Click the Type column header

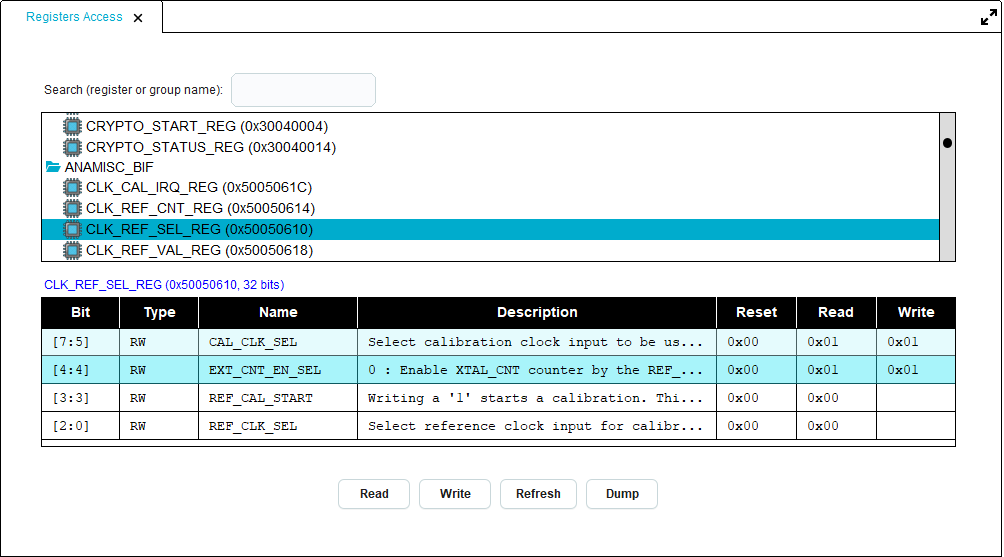[x=159, y=312]
